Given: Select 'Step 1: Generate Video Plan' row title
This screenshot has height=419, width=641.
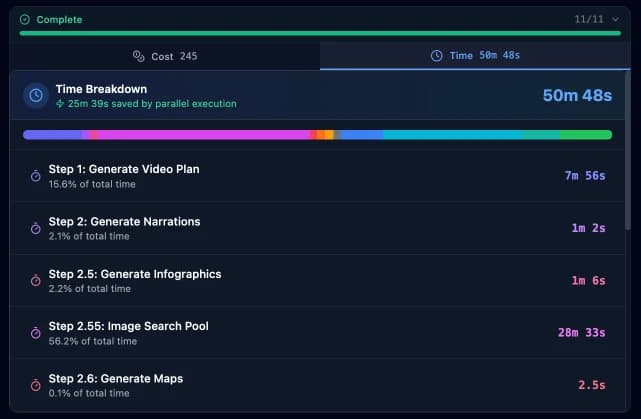Looking at the screenshot, I should (124, 169).
